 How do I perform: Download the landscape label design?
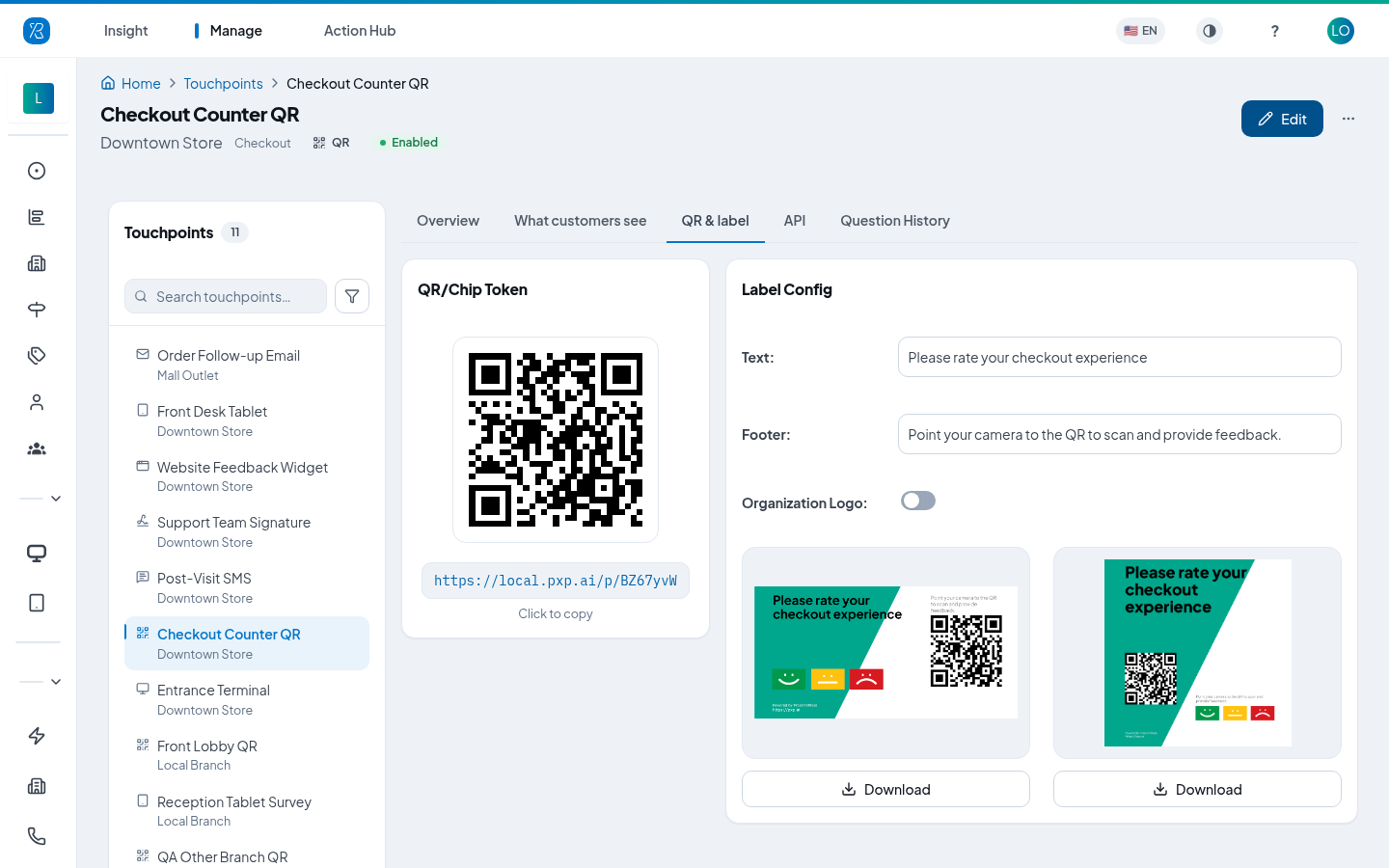pos(885,789)
